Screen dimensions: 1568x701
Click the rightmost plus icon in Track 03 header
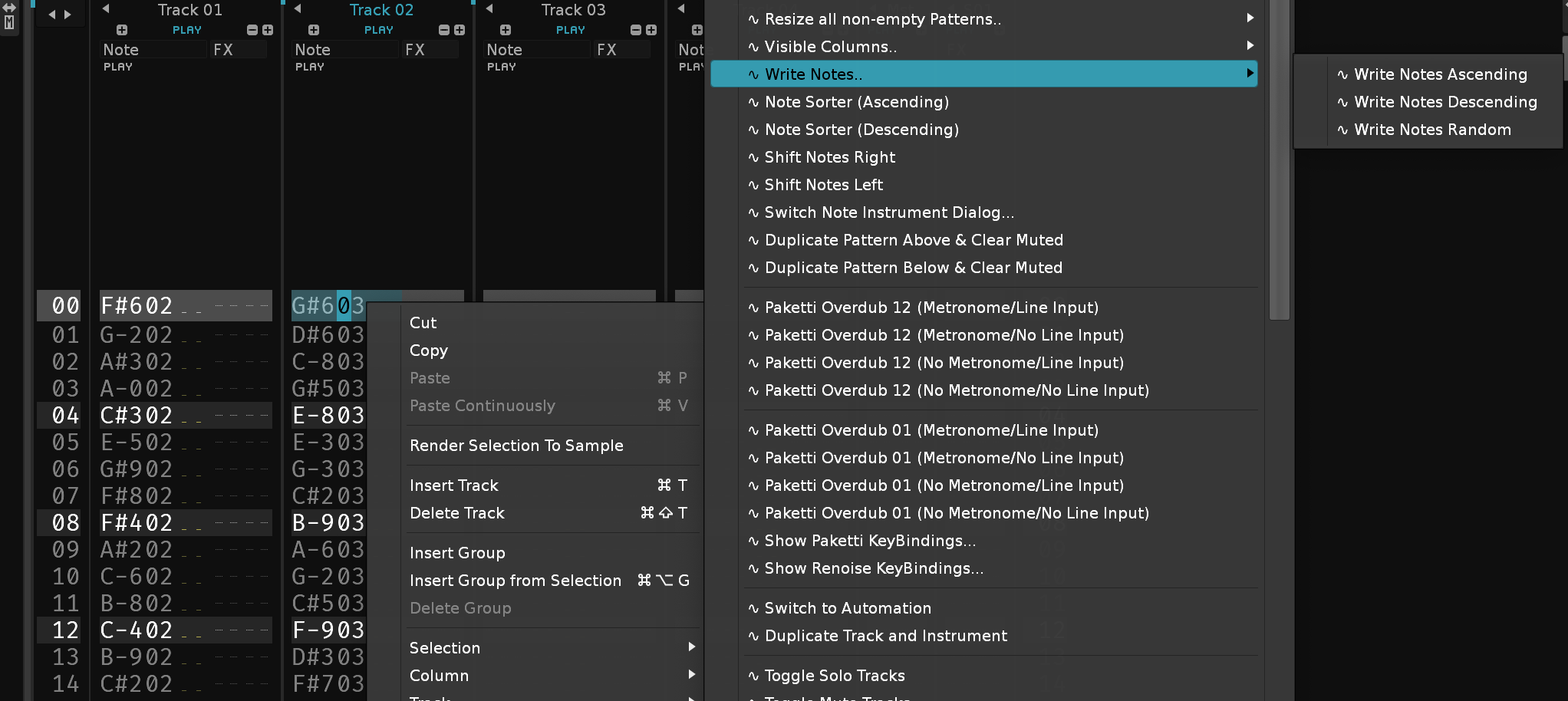[651, 30]
